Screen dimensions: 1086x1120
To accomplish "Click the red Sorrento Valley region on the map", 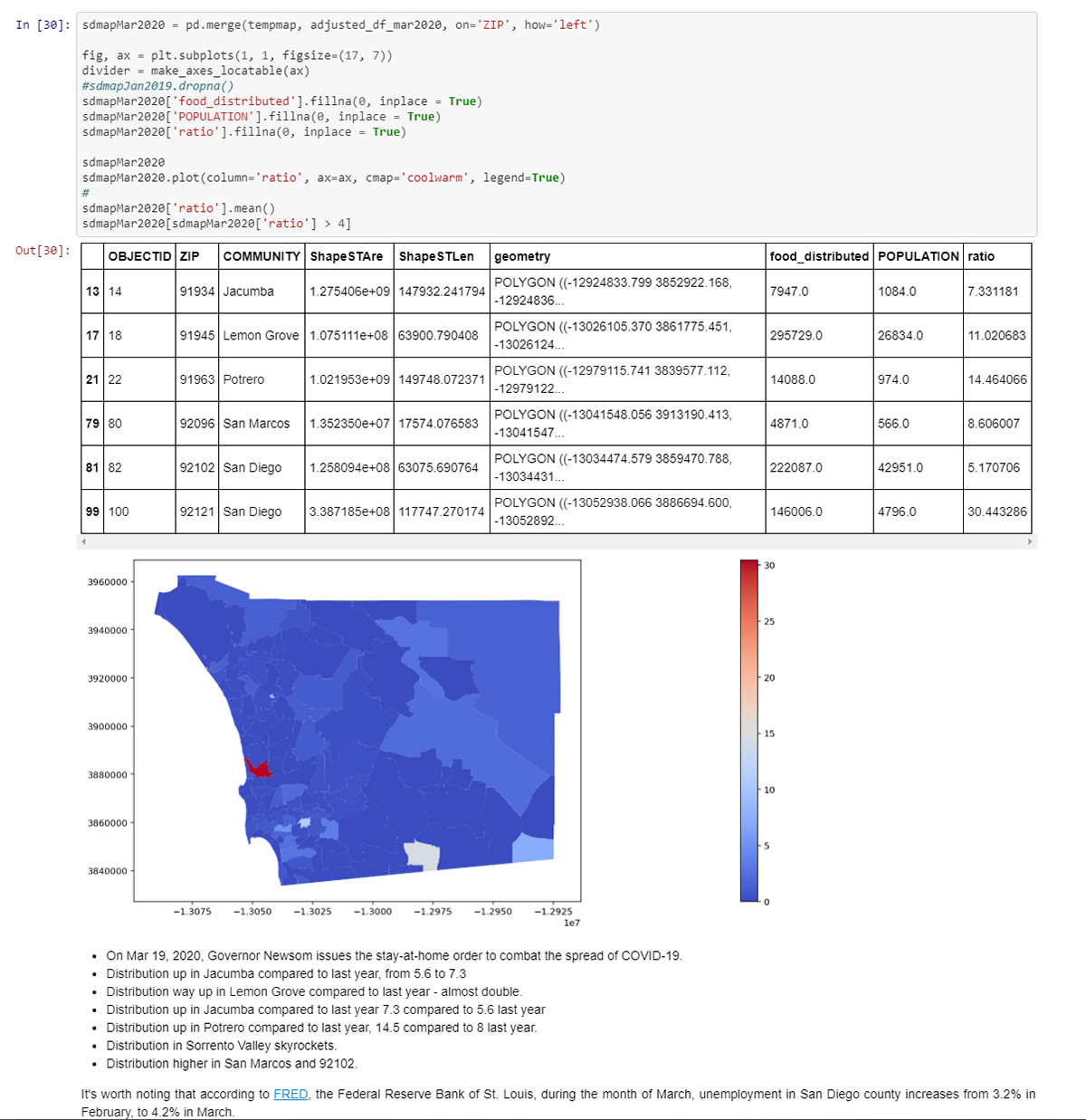I will [x=258, y=768].
